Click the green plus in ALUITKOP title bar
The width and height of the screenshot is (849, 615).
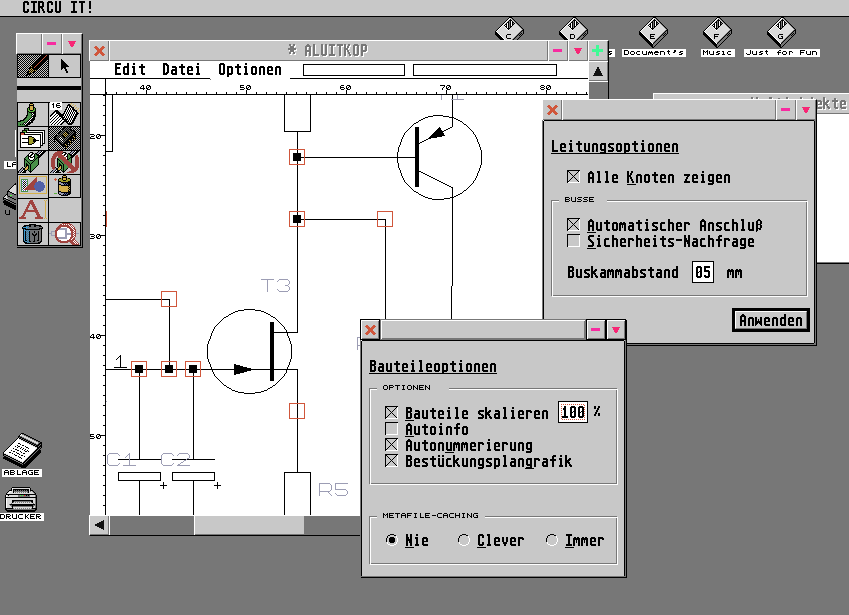point(597,51)
